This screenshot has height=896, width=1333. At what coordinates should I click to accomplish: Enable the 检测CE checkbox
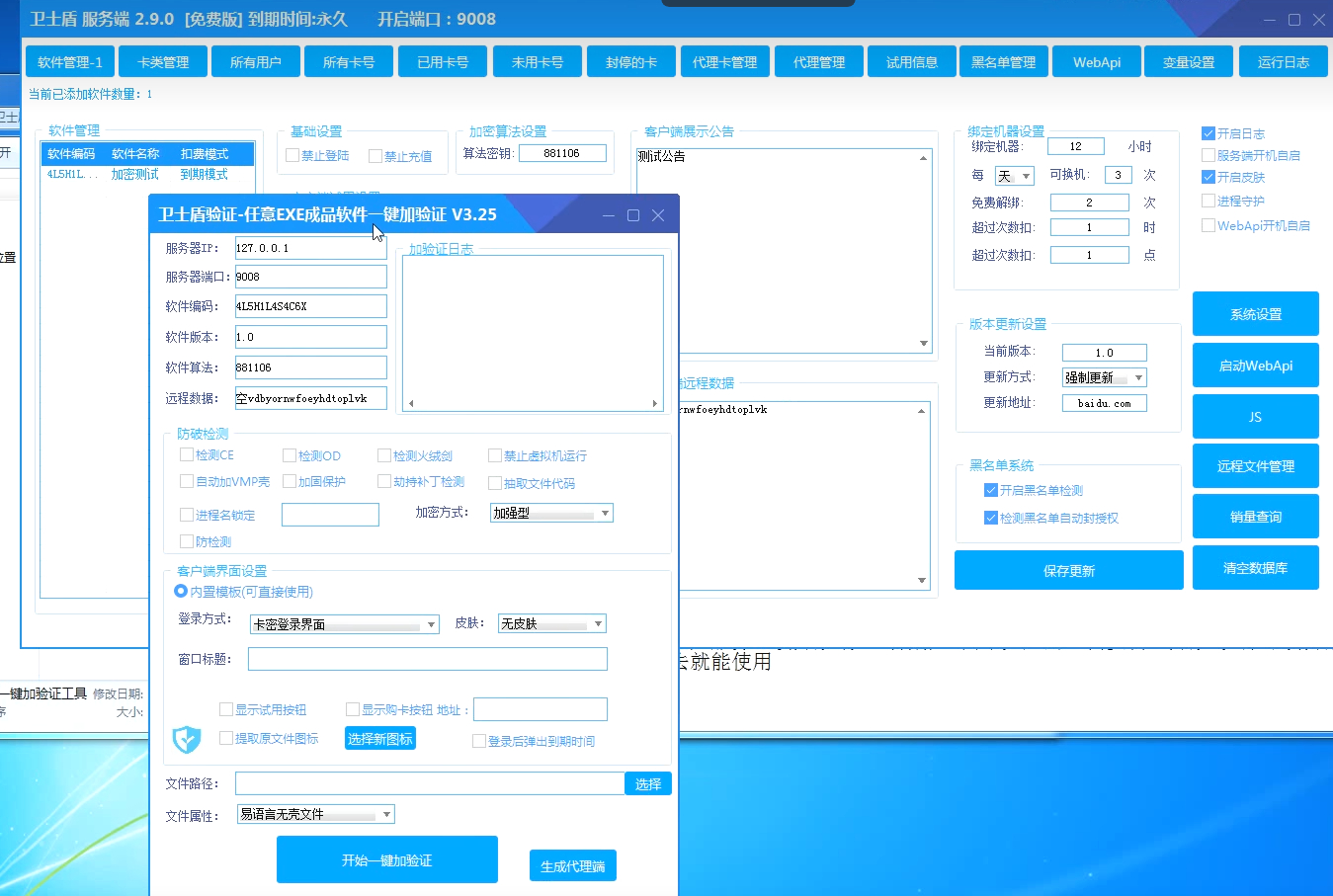187,455
